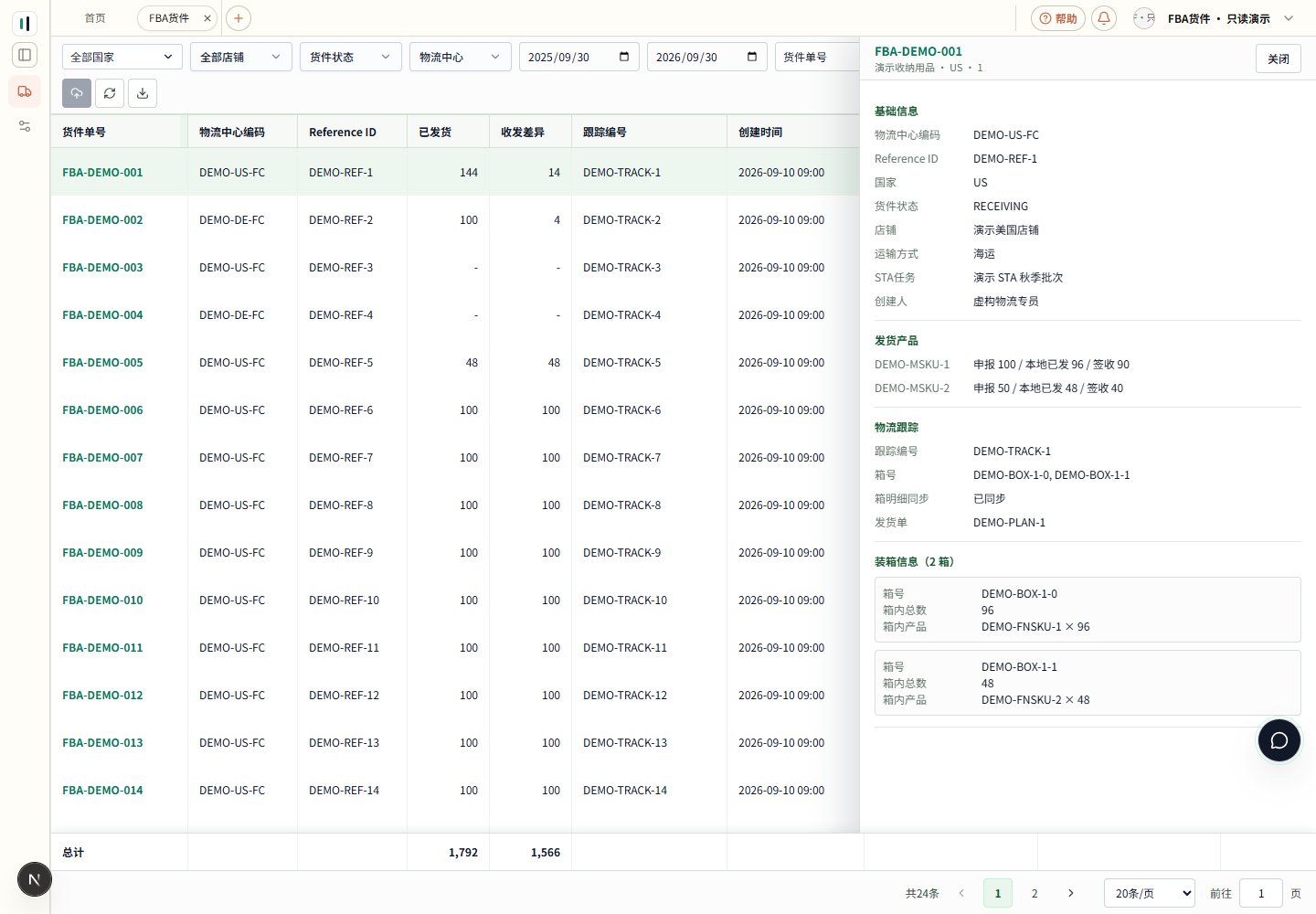Open the end date 2026/09/30 calendar icon
Image resolution: width=1316 pixels, height=914 pixels.
coord(752,57)
